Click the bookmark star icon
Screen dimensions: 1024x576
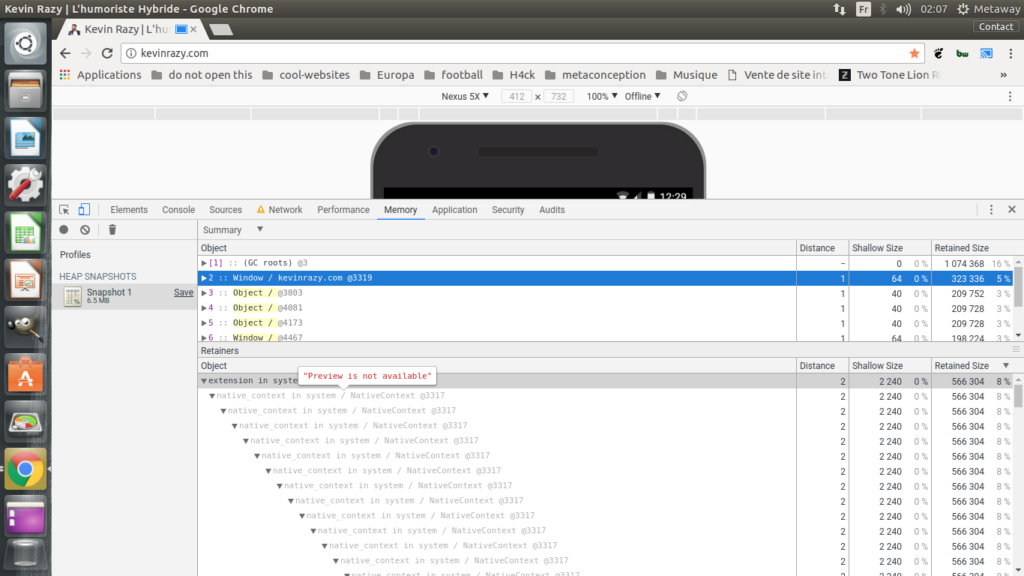point(914,54)
